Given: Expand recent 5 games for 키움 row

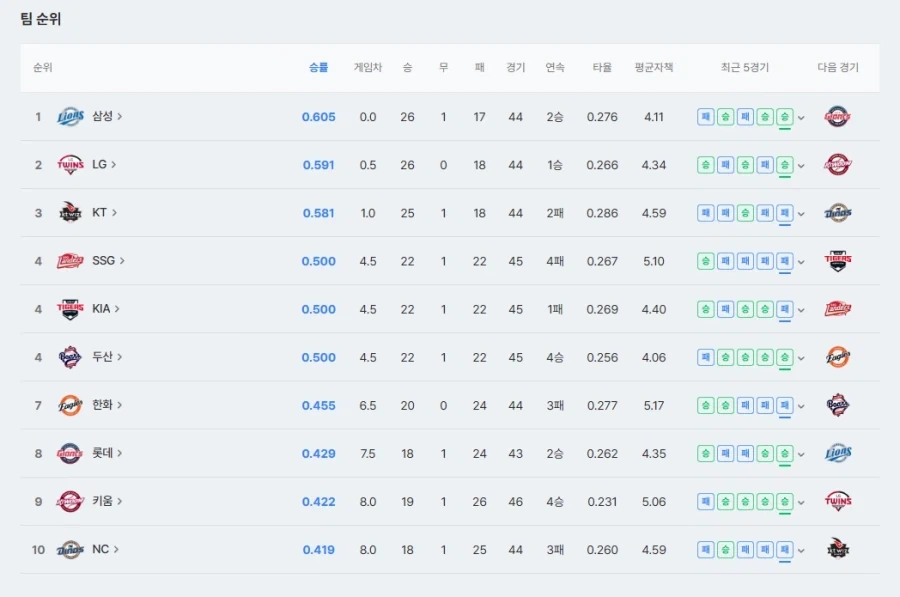Looking at the screenshot, I should tap(801, 503).
